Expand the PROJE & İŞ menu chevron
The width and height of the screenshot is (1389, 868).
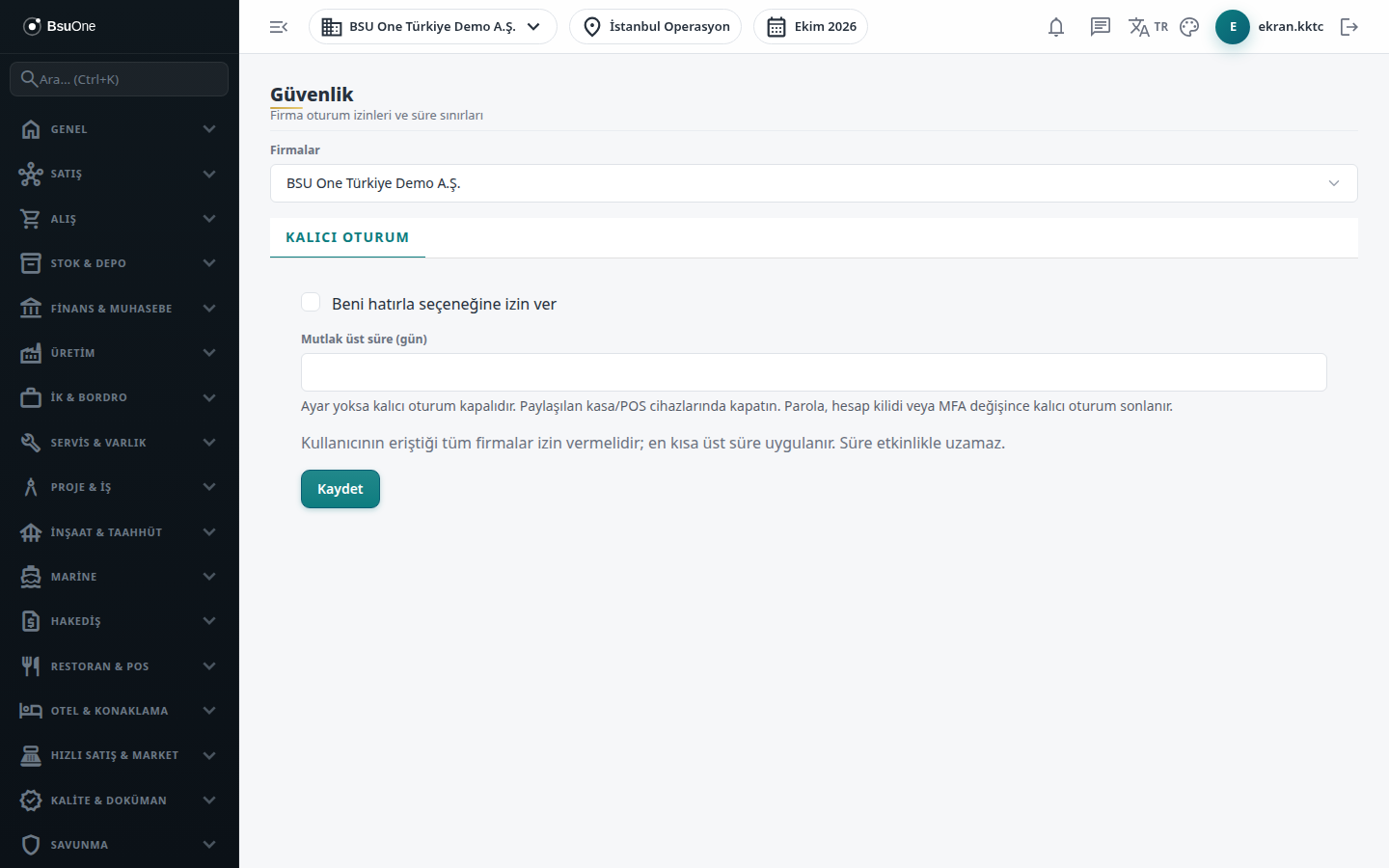[x=209, y=487]
